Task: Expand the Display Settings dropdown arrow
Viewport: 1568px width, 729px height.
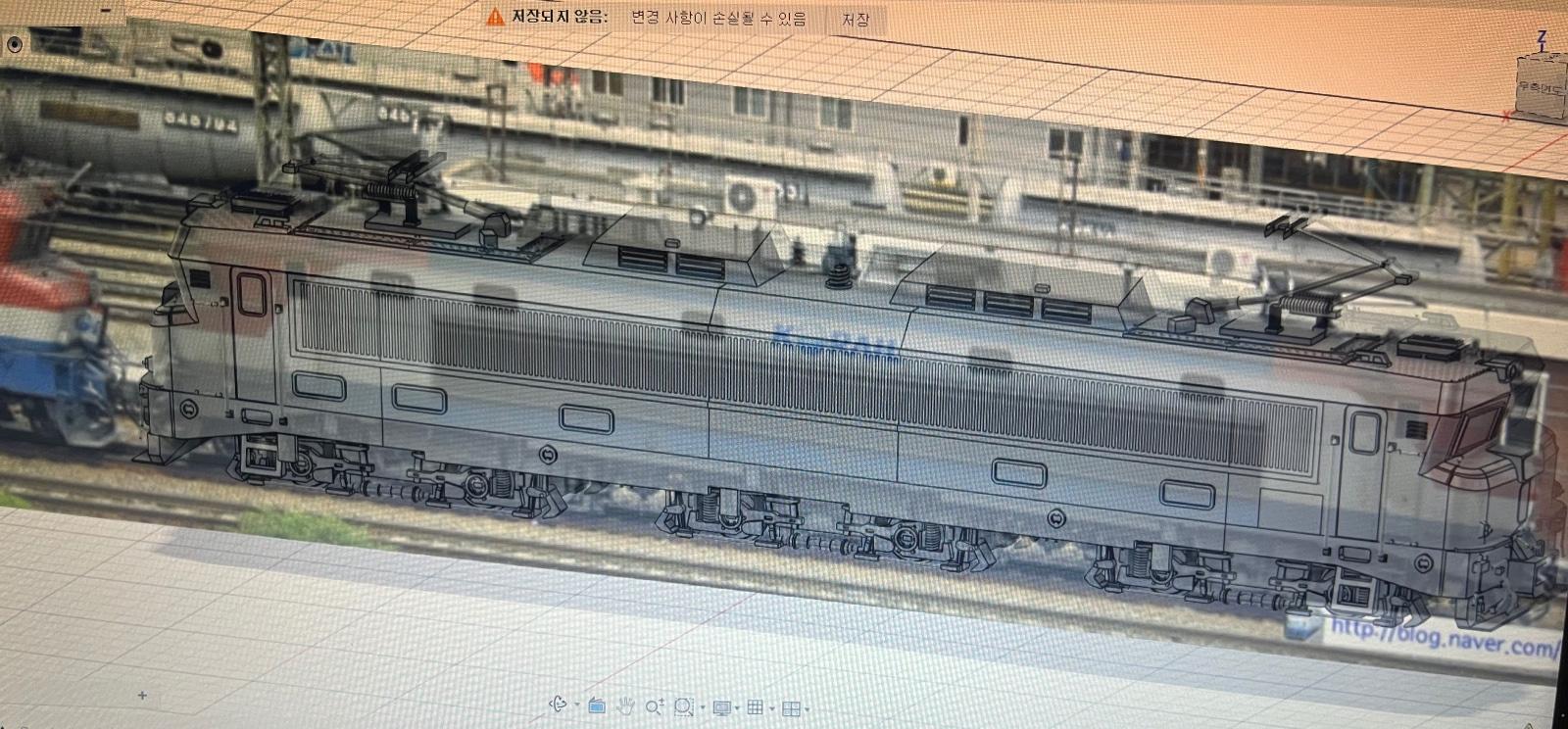Action: (737, 708)
